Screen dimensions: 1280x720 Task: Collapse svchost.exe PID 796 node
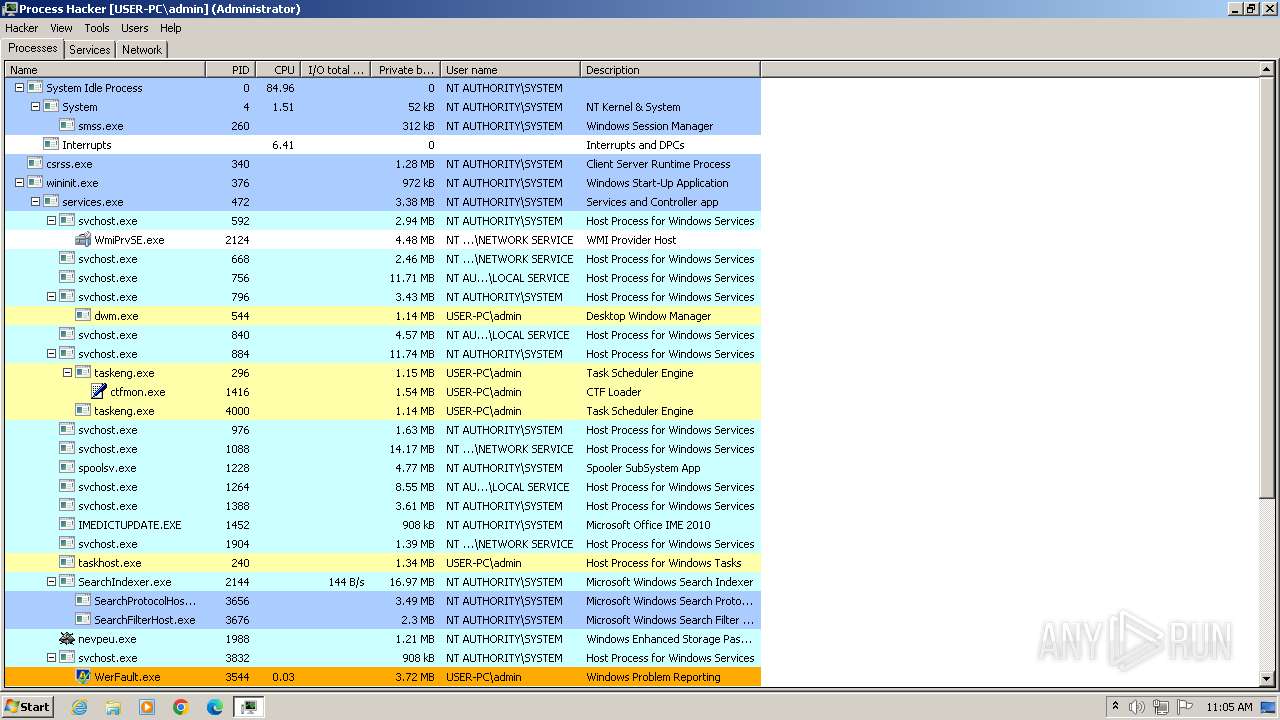(x=51, y=297)
